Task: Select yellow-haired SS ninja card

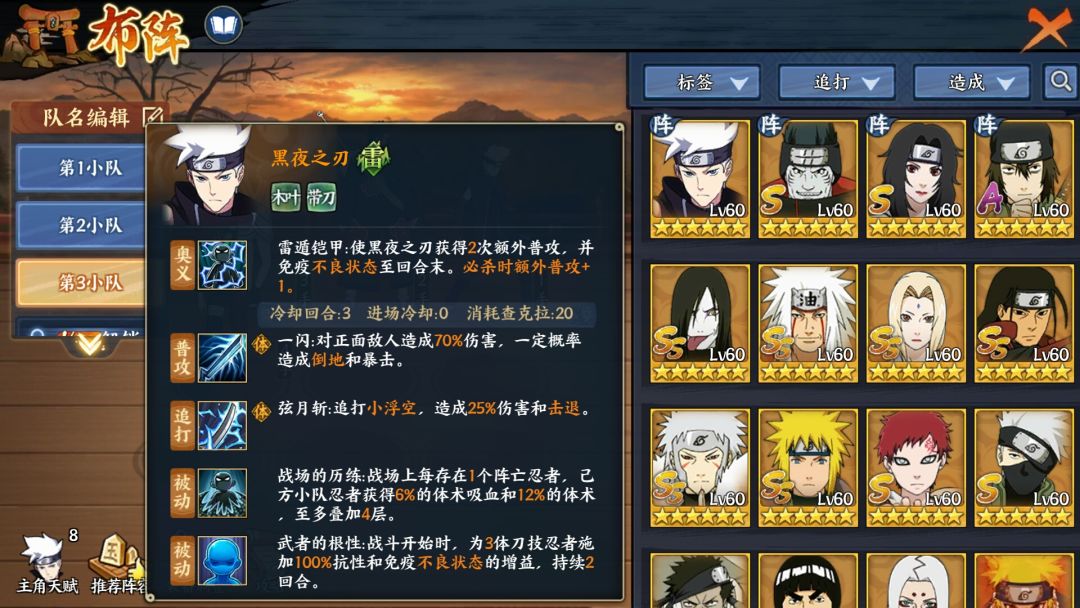Action: pyautogui.click(x=808, y=468)
